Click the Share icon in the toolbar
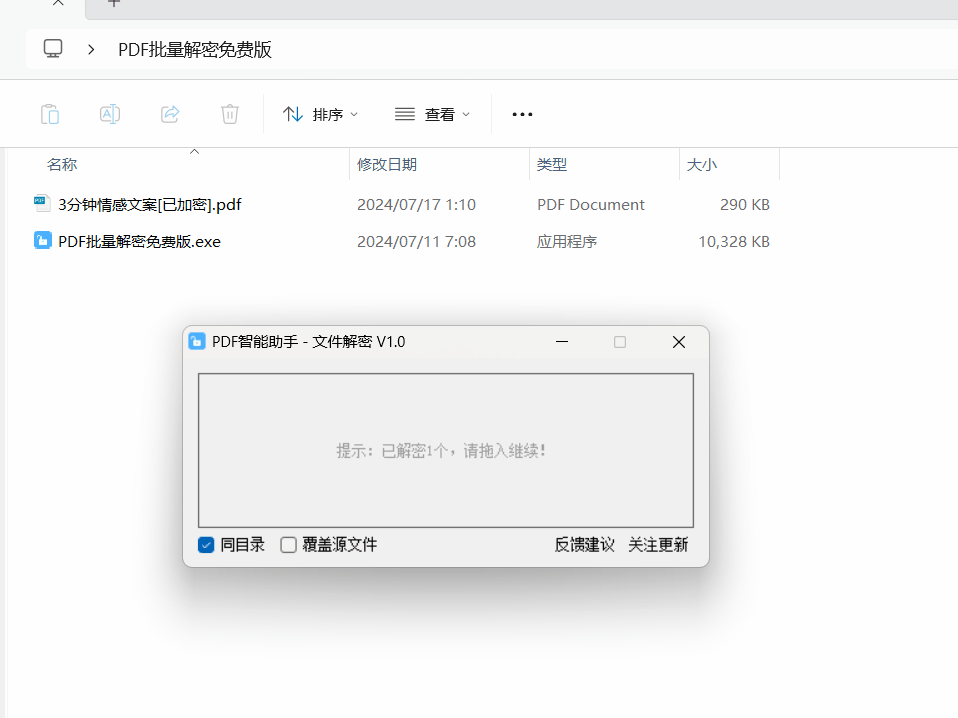Screen dimensions: 958x718 point(170,114)
